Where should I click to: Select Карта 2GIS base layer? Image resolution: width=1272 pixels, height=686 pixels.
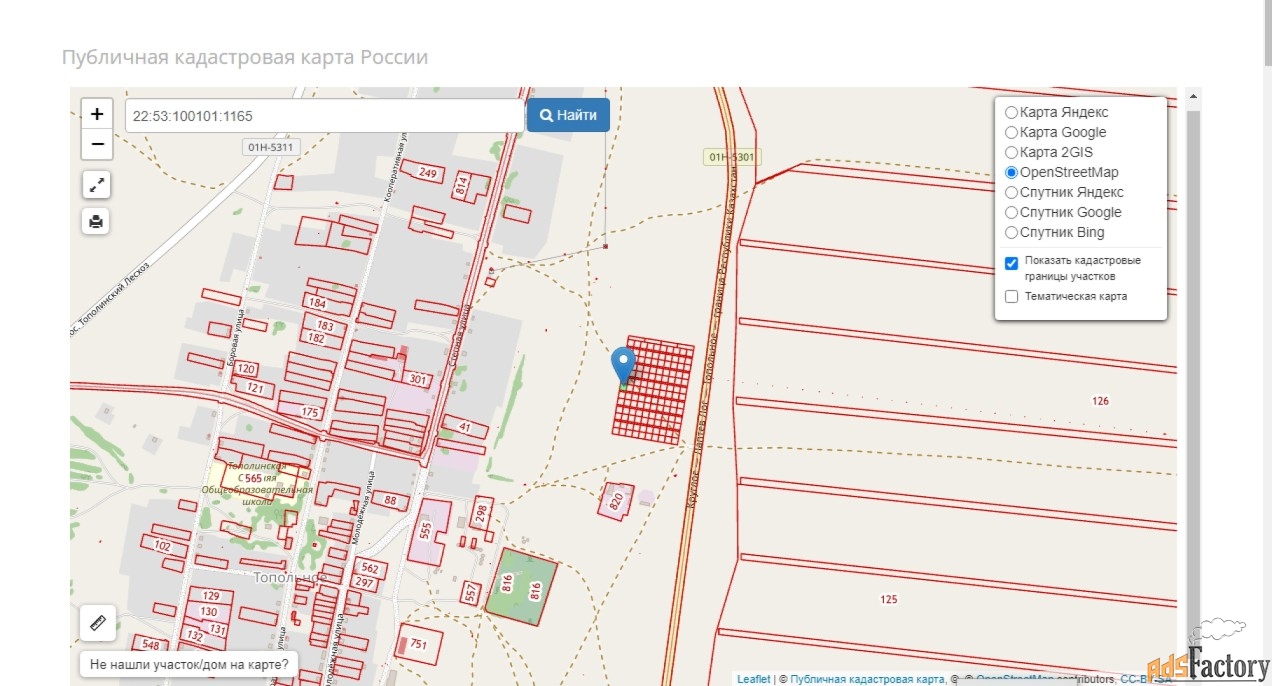click(x=1011, y=153)
